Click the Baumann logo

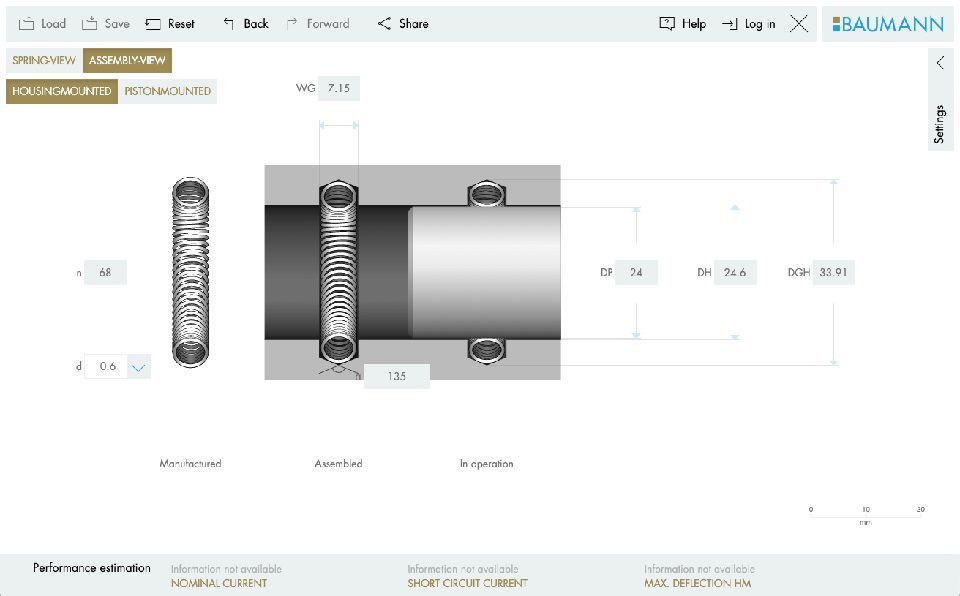pos(888,24)
